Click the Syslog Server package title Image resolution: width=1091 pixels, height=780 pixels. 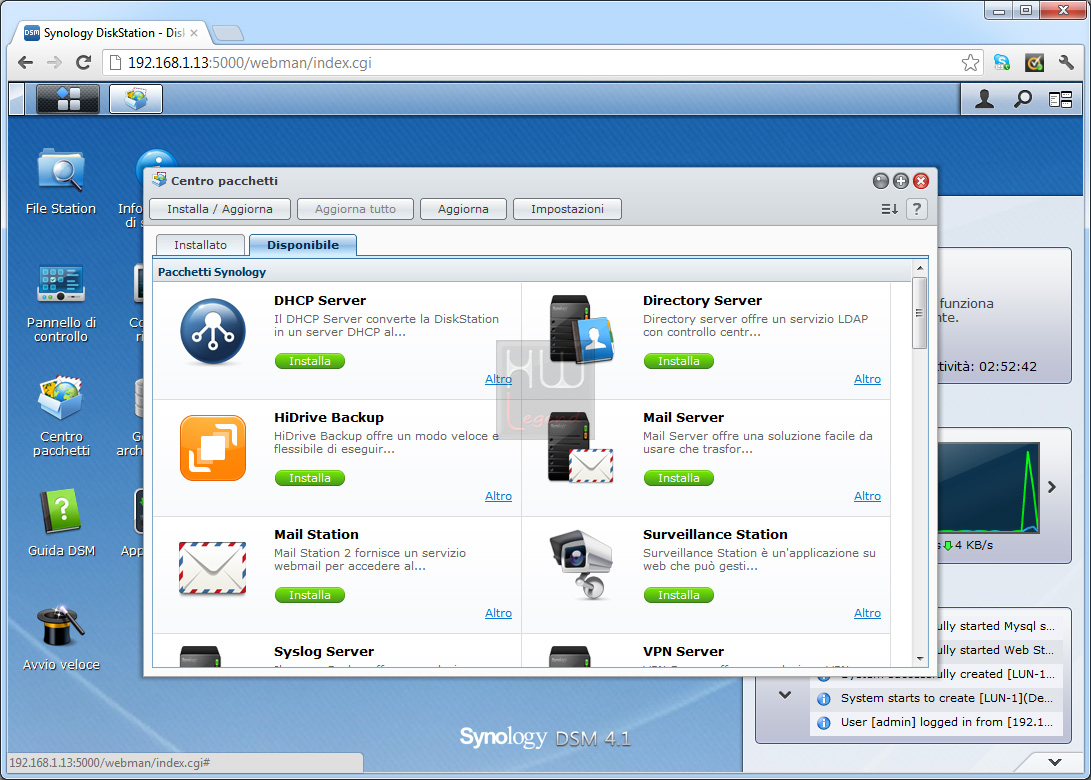coord(324,651)
